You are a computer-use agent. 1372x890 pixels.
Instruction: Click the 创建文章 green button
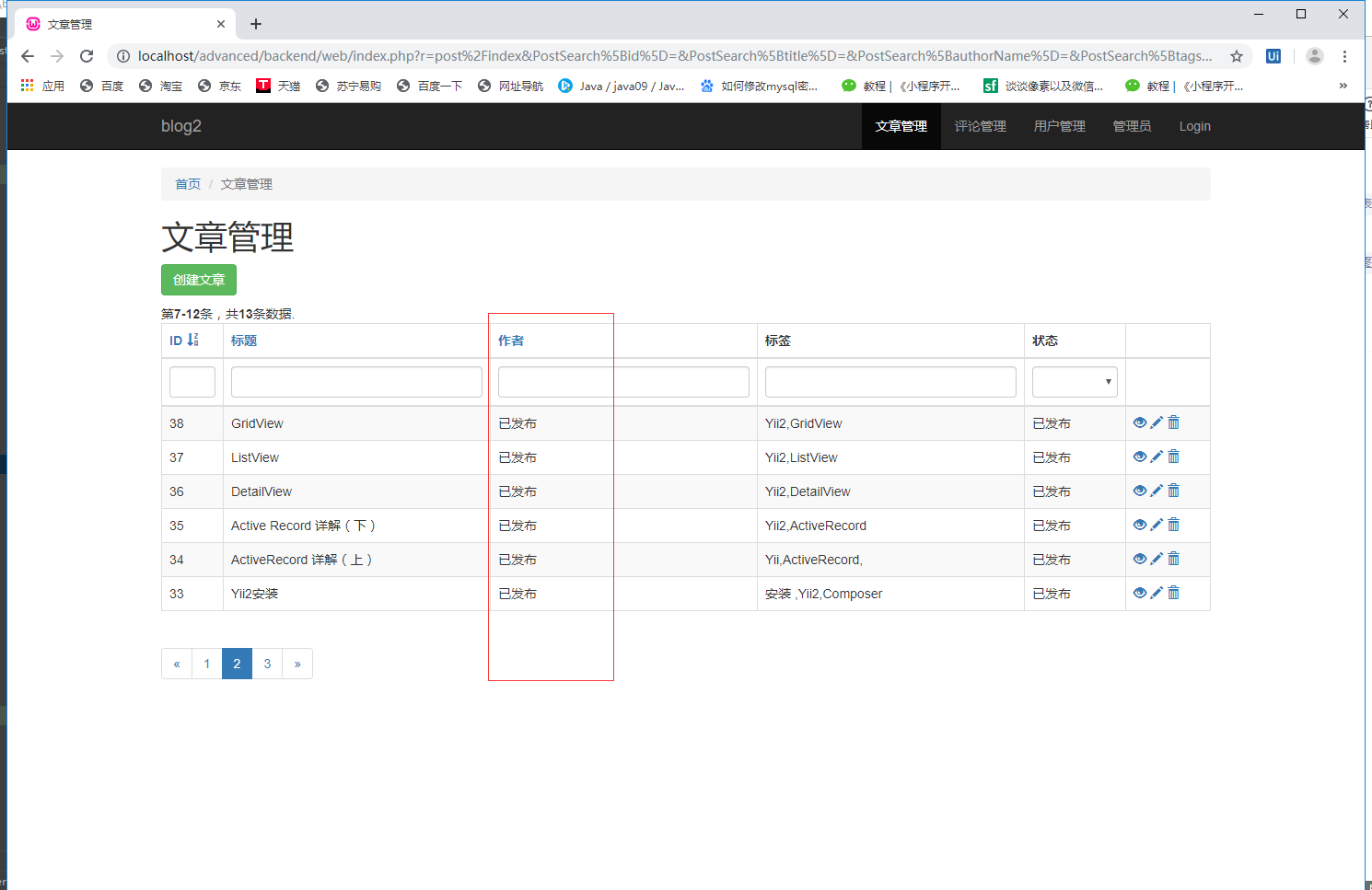click(198, 279)
